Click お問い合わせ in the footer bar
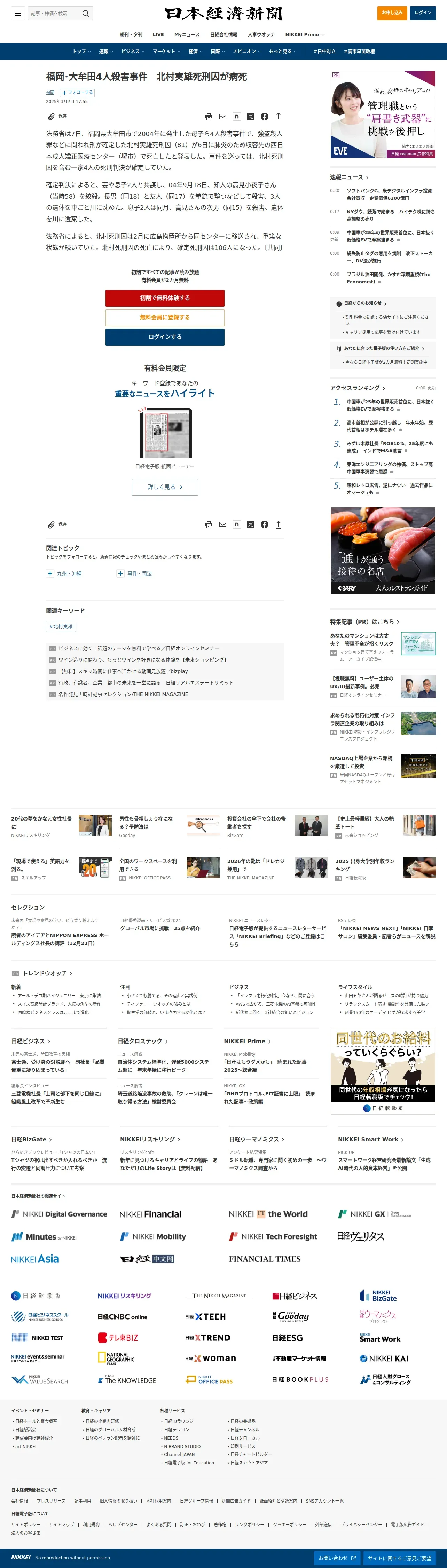Screen dimensions: 447x1568 tap(337, 1558)
